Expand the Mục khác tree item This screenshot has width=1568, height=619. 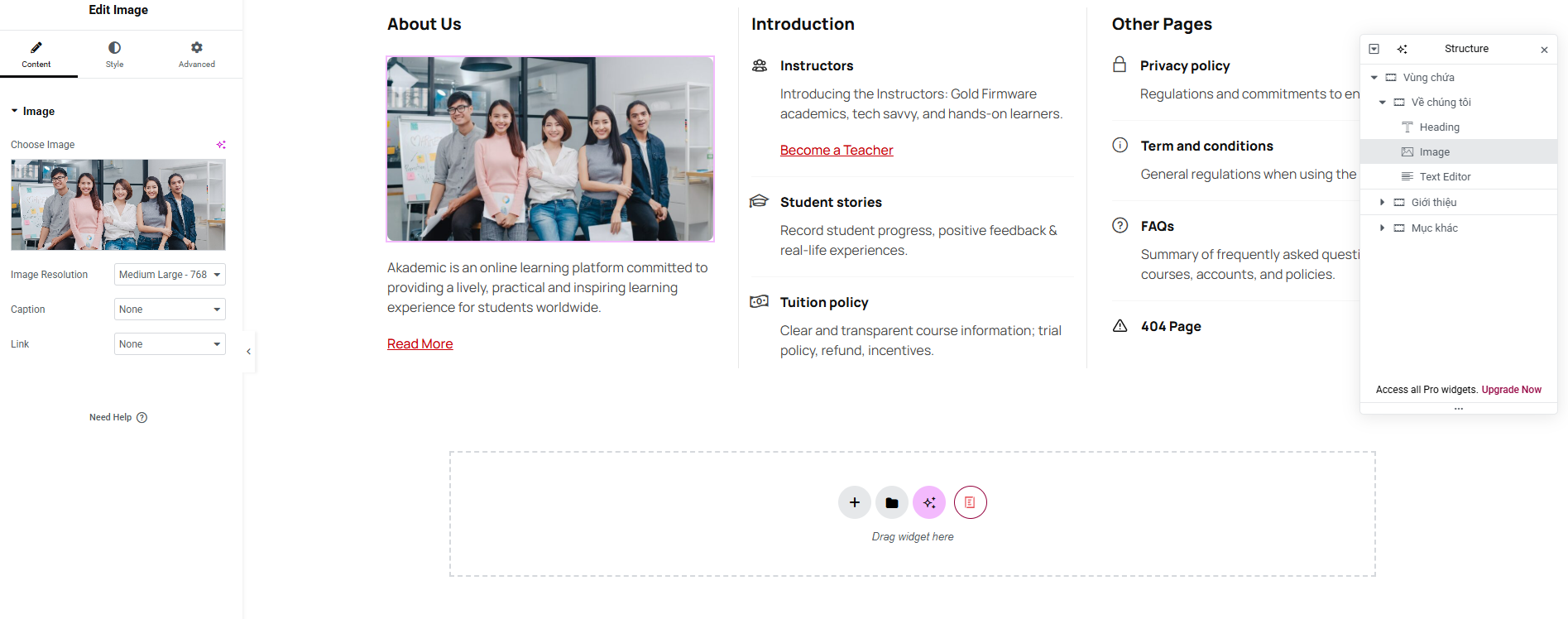coord(1382,228)
